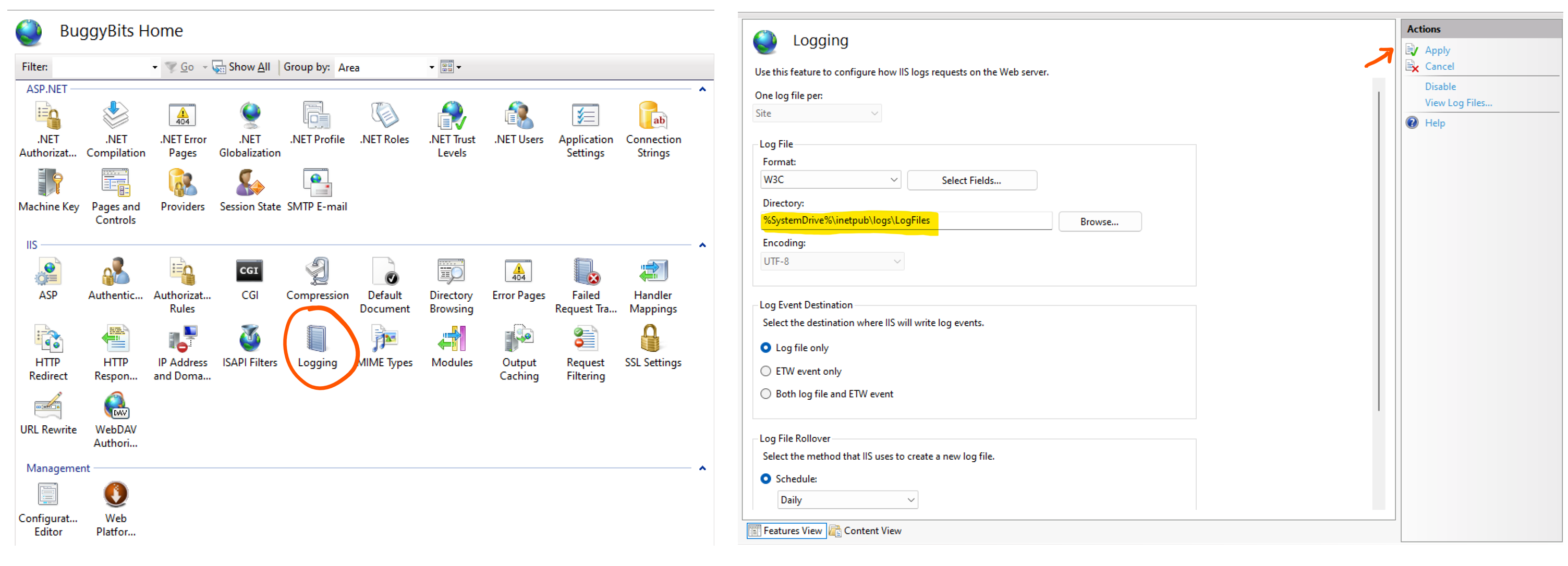This screenshot has width=1568, height=566.
Task: Click the log Directory path field
Action: pyautogui.click(x=906, y=220)
